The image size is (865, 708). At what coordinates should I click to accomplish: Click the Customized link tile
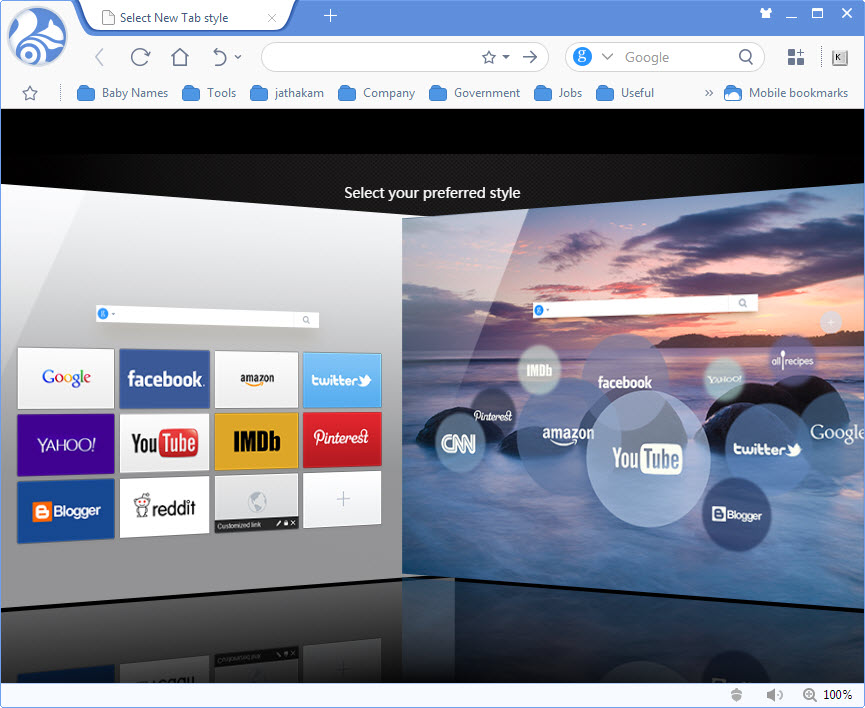(x=257, y=503)
